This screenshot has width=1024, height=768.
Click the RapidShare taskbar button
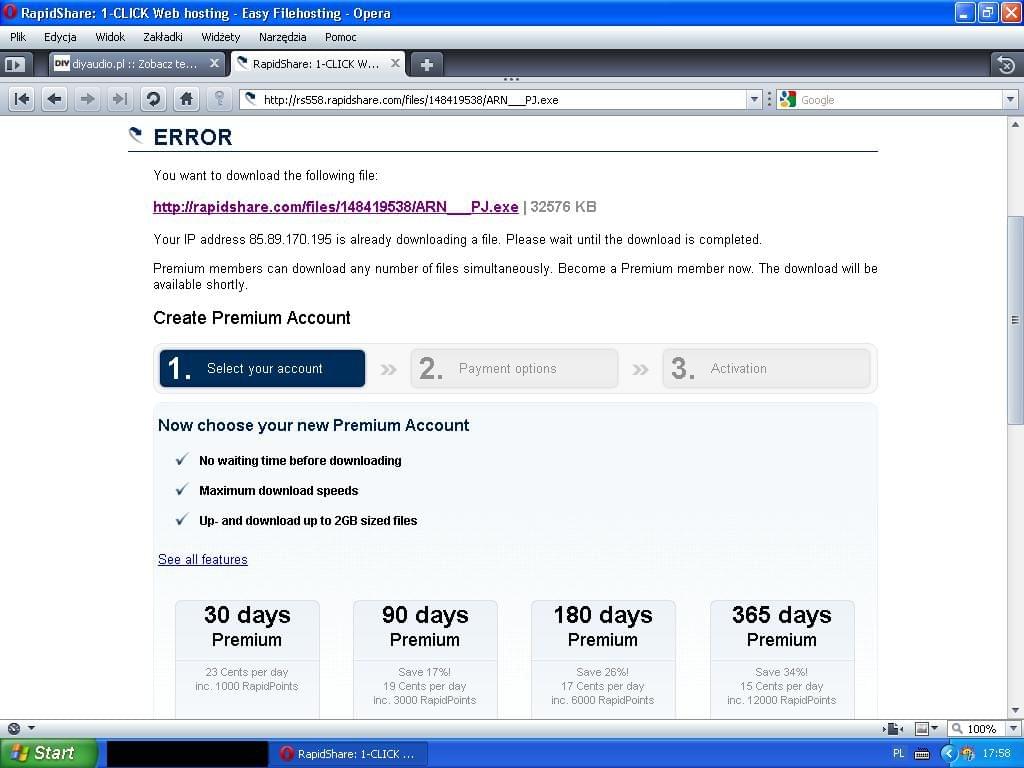[x=349, y=754]
